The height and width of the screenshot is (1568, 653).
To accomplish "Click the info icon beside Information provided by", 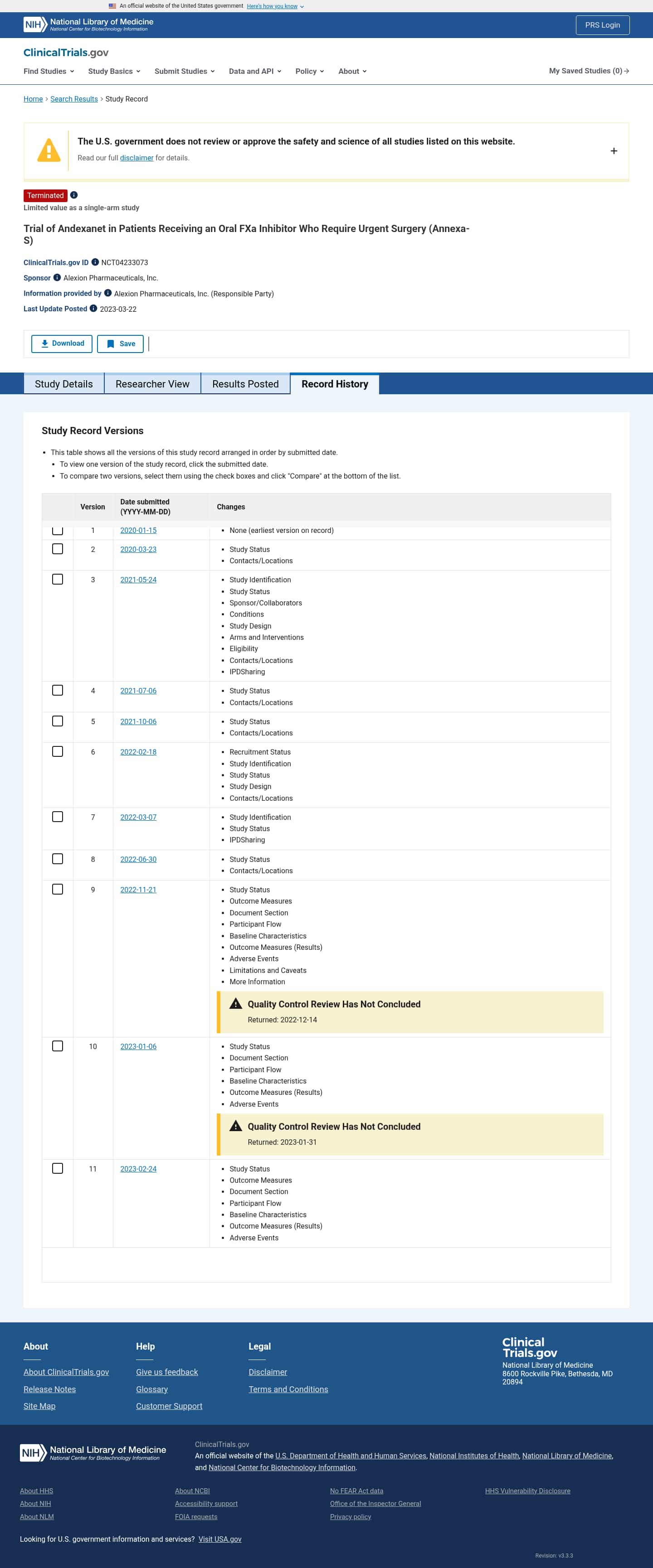I will (108, 293).
